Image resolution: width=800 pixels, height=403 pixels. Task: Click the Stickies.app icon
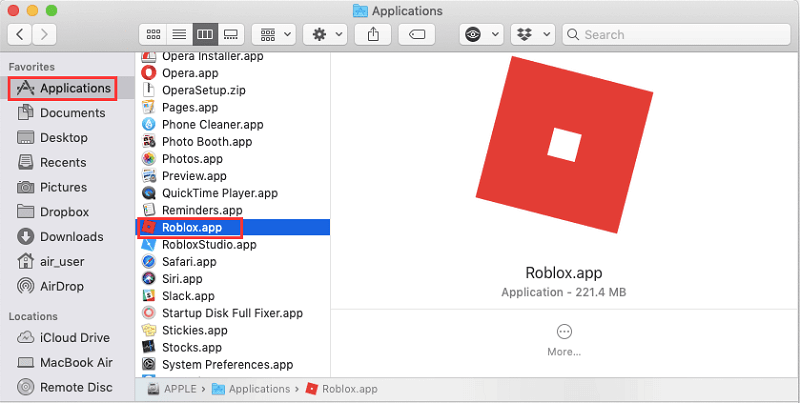coord(148,330)
